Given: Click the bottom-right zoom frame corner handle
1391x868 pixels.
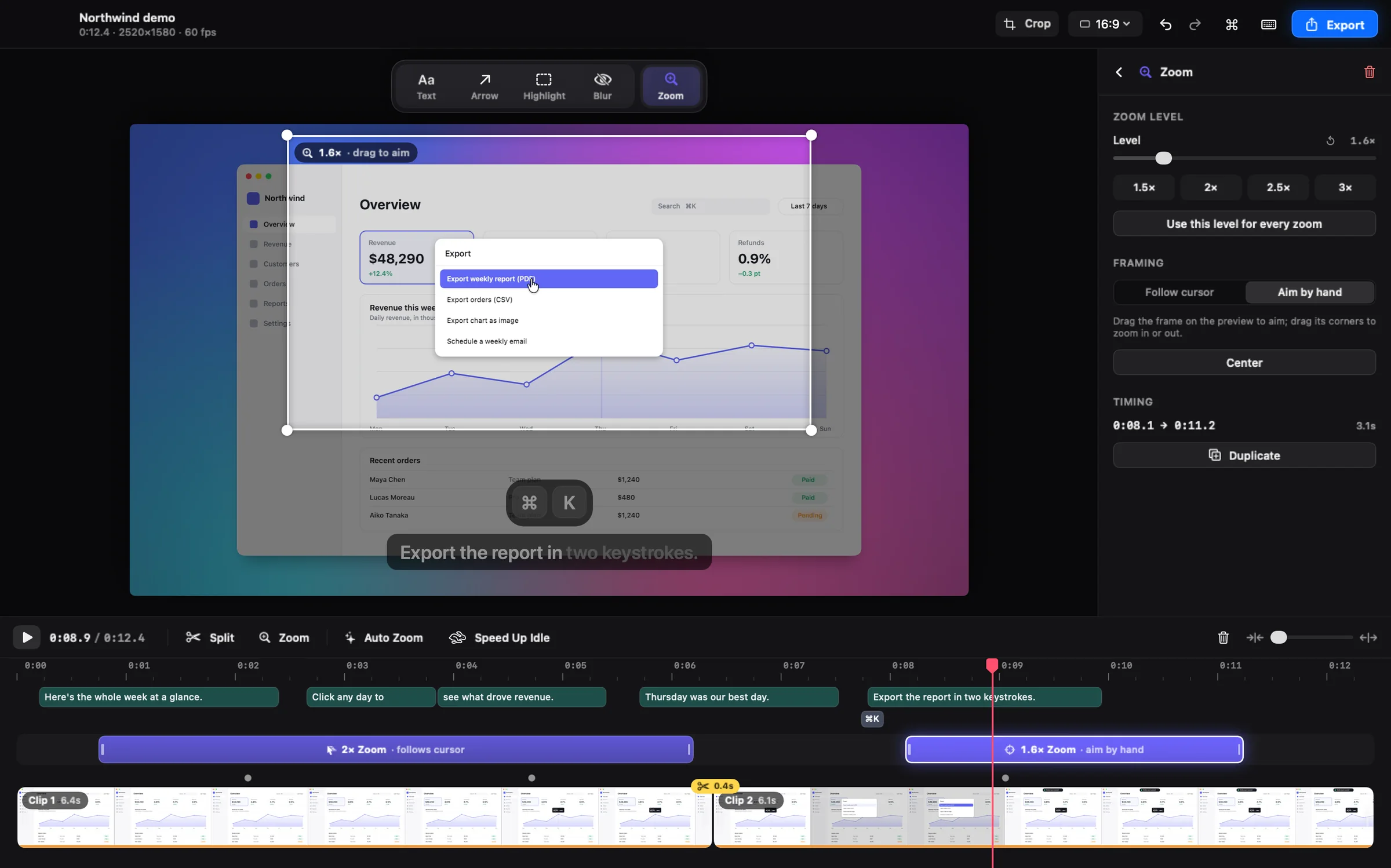Looking at the screenshot, I should tap(811, 430).
